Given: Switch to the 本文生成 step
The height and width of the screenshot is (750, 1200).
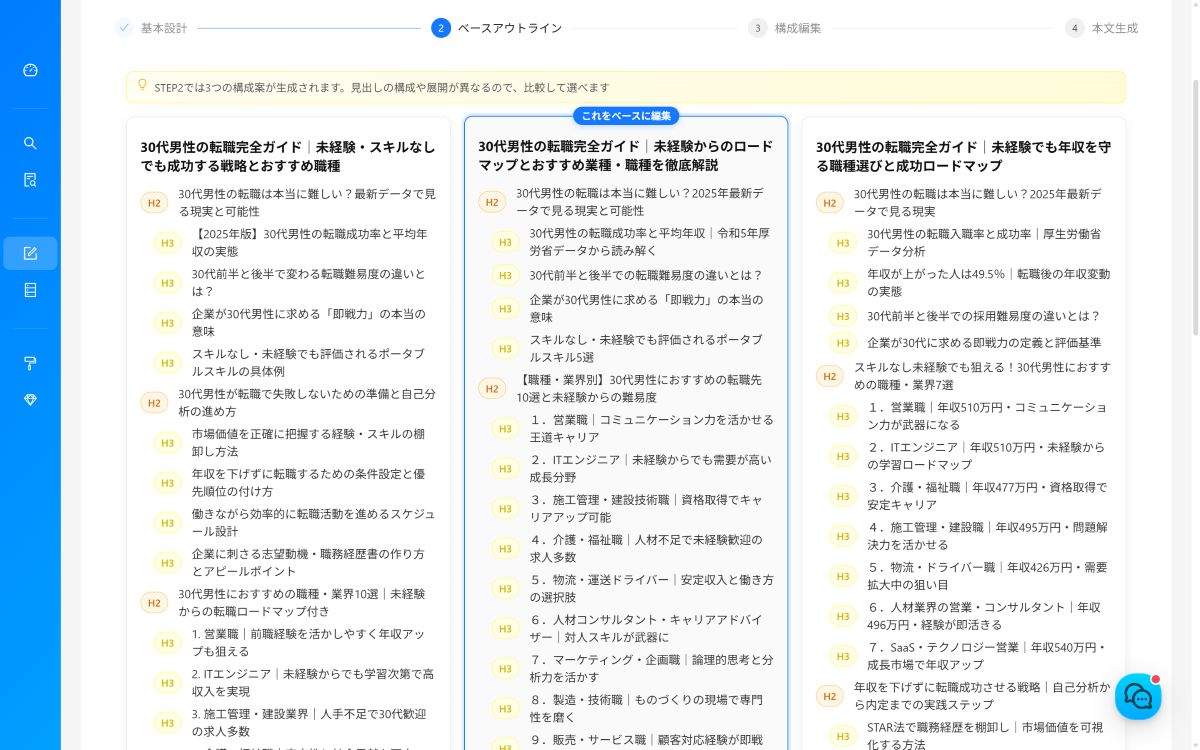Looking at the screenshot, I should [x=1115, y=28].
